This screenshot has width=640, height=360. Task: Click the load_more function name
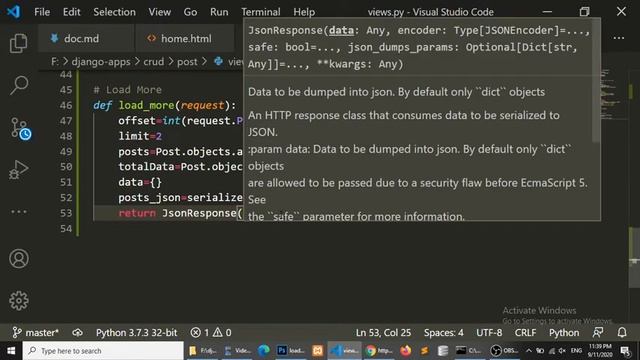[x=147, y=105]
